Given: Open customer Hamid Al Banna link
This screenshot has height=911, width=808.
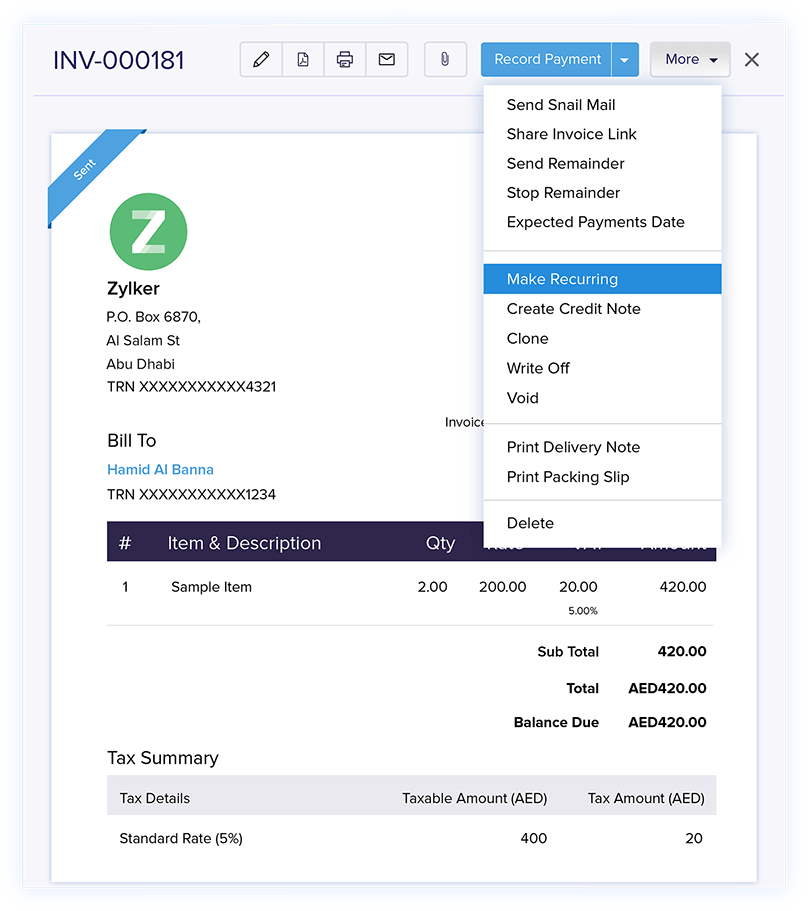Looking at the screenshot, I should 160,469.
